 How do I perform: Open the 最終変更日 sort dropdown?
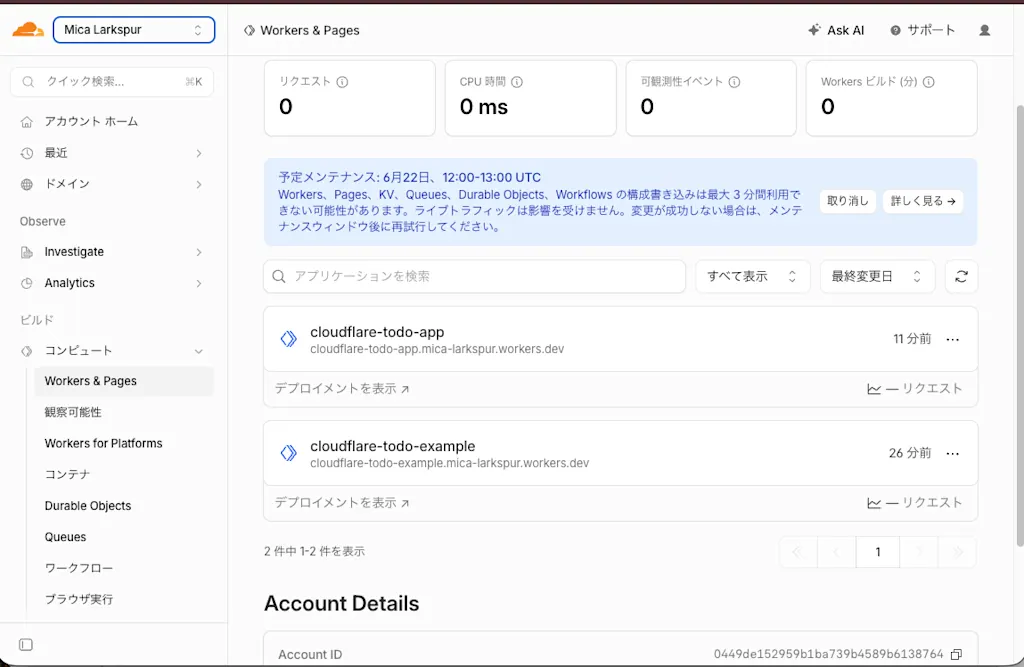tap(877, 276)
